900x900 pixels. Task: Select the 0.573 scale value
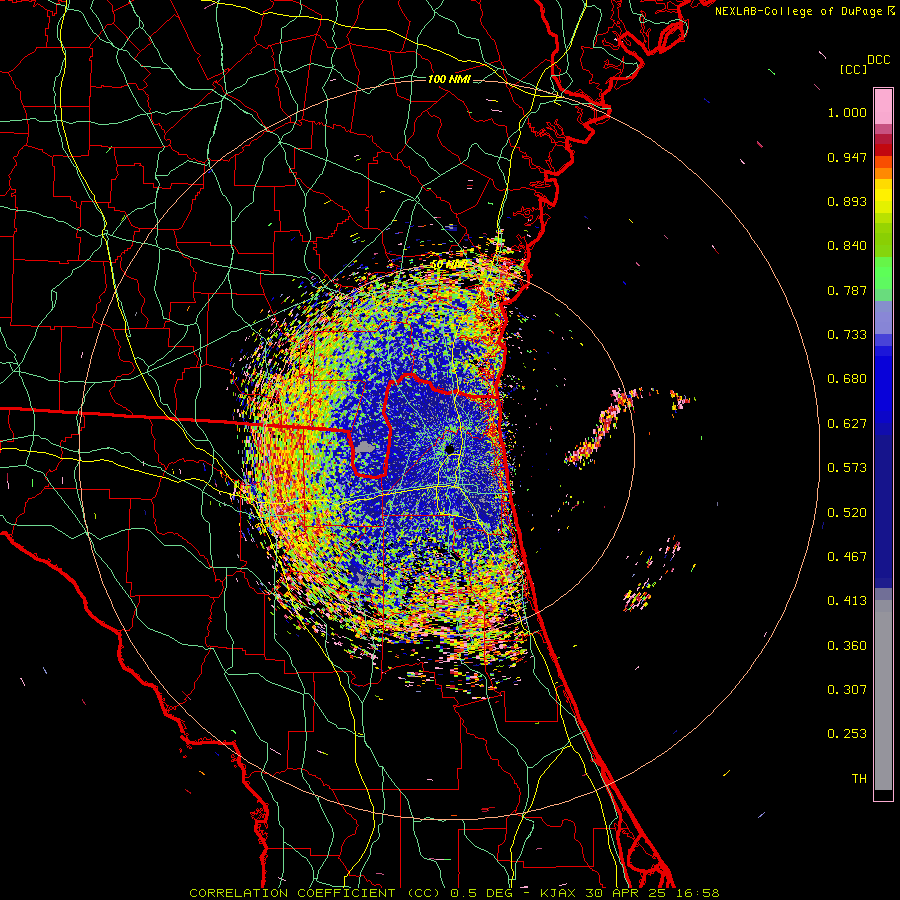click(847, 468)
